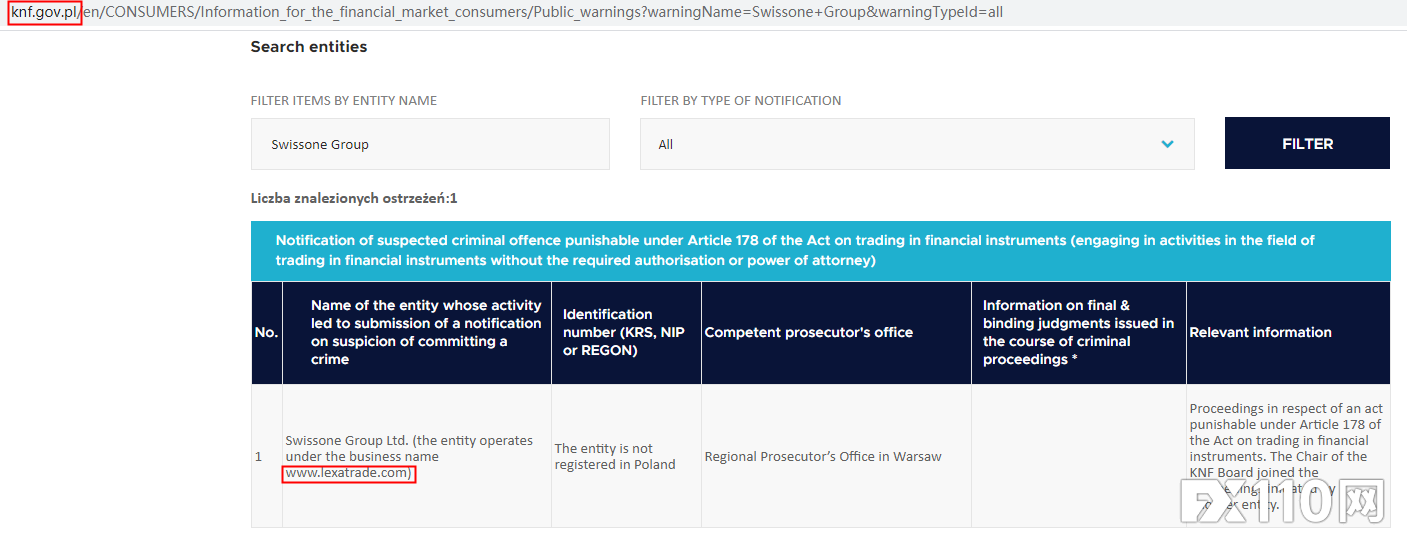The image size is (1407, 538).
Task: Click the No. column header
Action: click(266, 333)
